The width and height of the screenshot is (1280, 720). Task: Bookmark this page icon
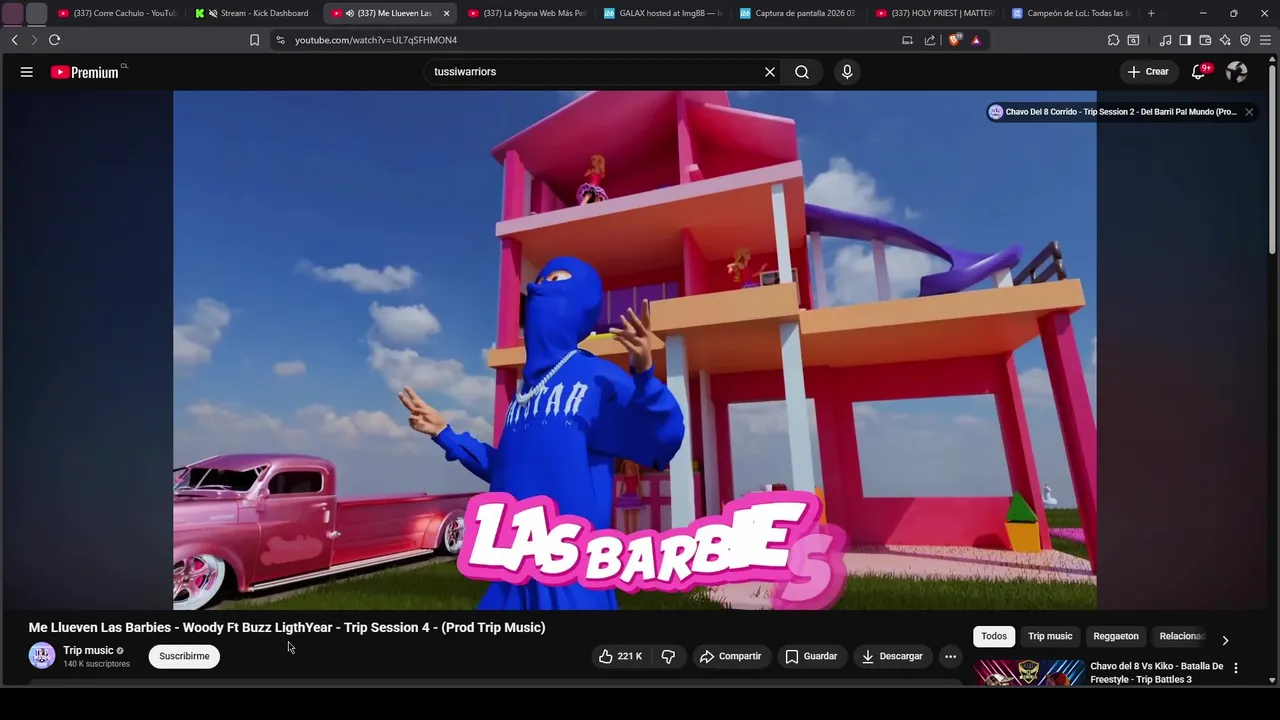(254, 40)
